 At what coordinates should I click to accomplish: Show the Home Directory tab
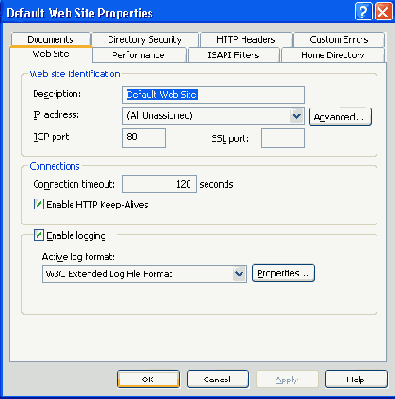(333, 55)
